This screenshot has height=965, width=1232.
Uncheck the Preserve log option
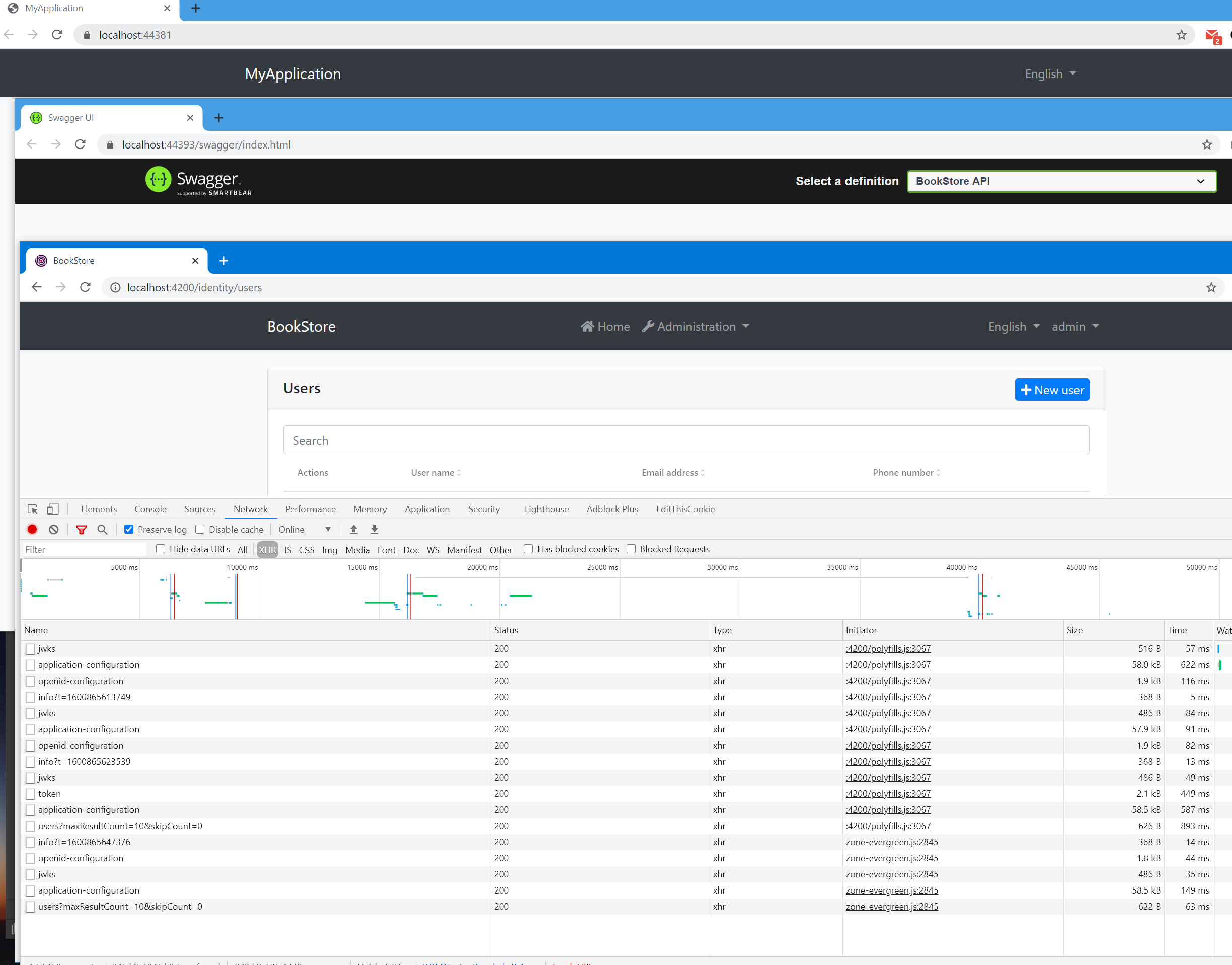(129, 530)
